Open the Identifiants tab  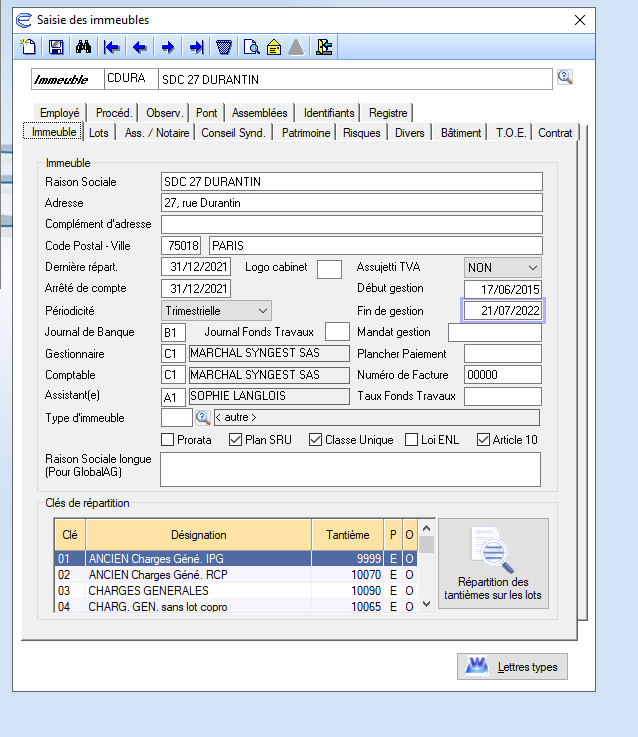329,113
